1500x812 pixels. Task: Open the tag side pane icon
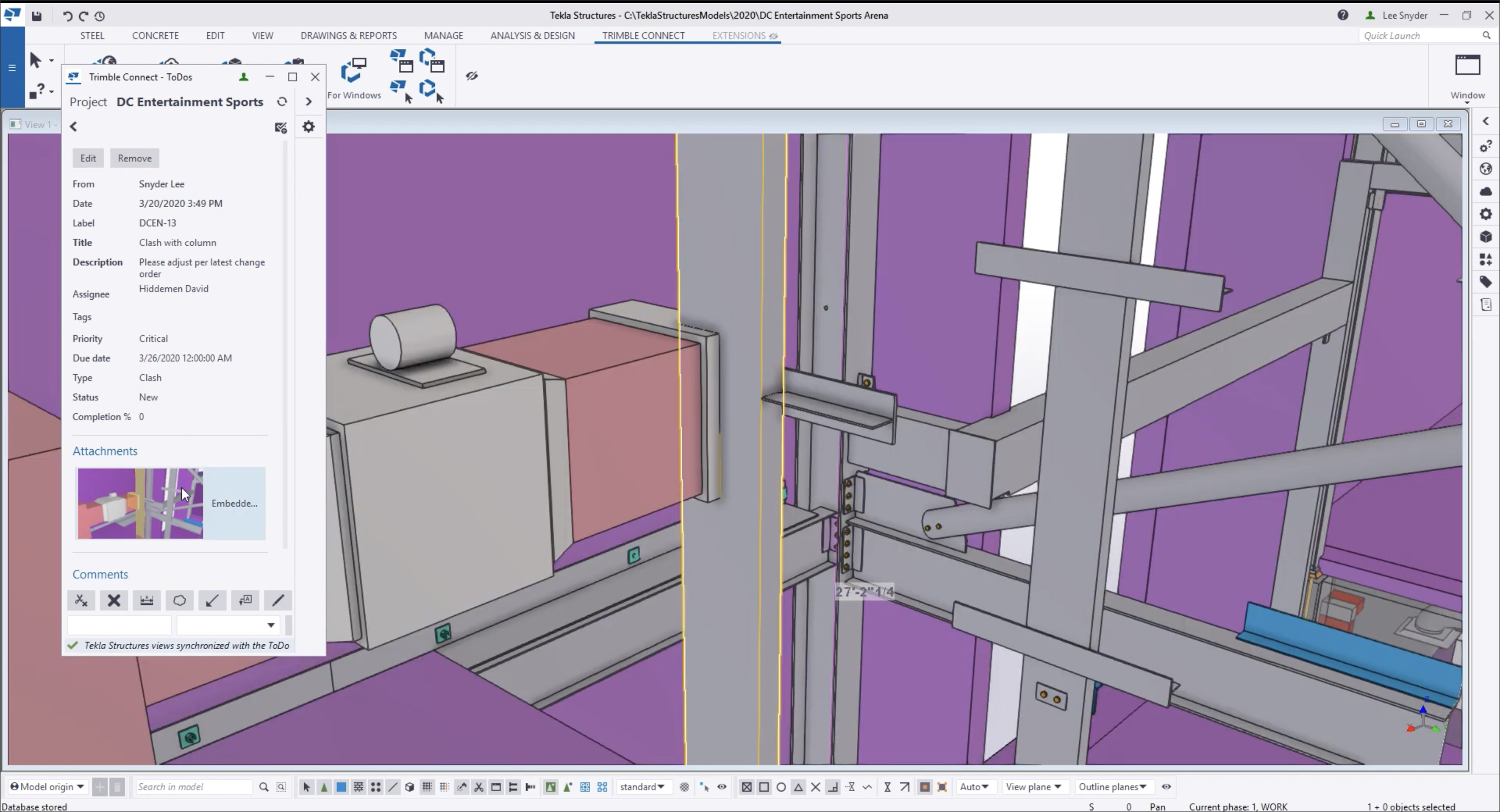[1486, 282]
